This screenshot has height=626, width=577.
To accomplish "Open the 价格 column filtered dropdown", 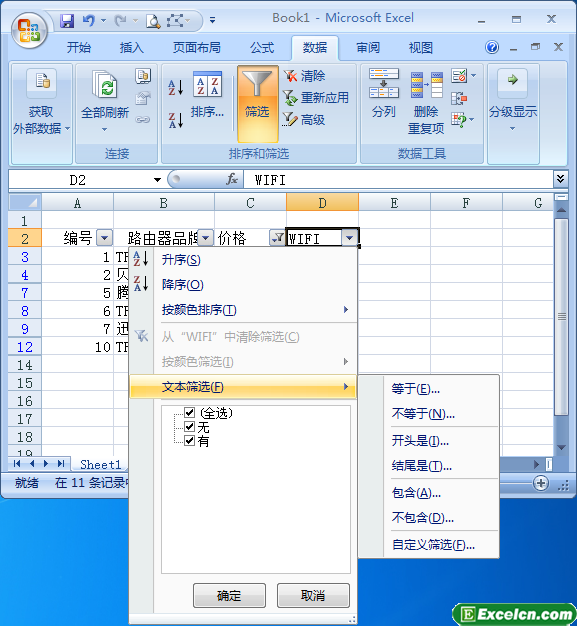I will (277, 238).
